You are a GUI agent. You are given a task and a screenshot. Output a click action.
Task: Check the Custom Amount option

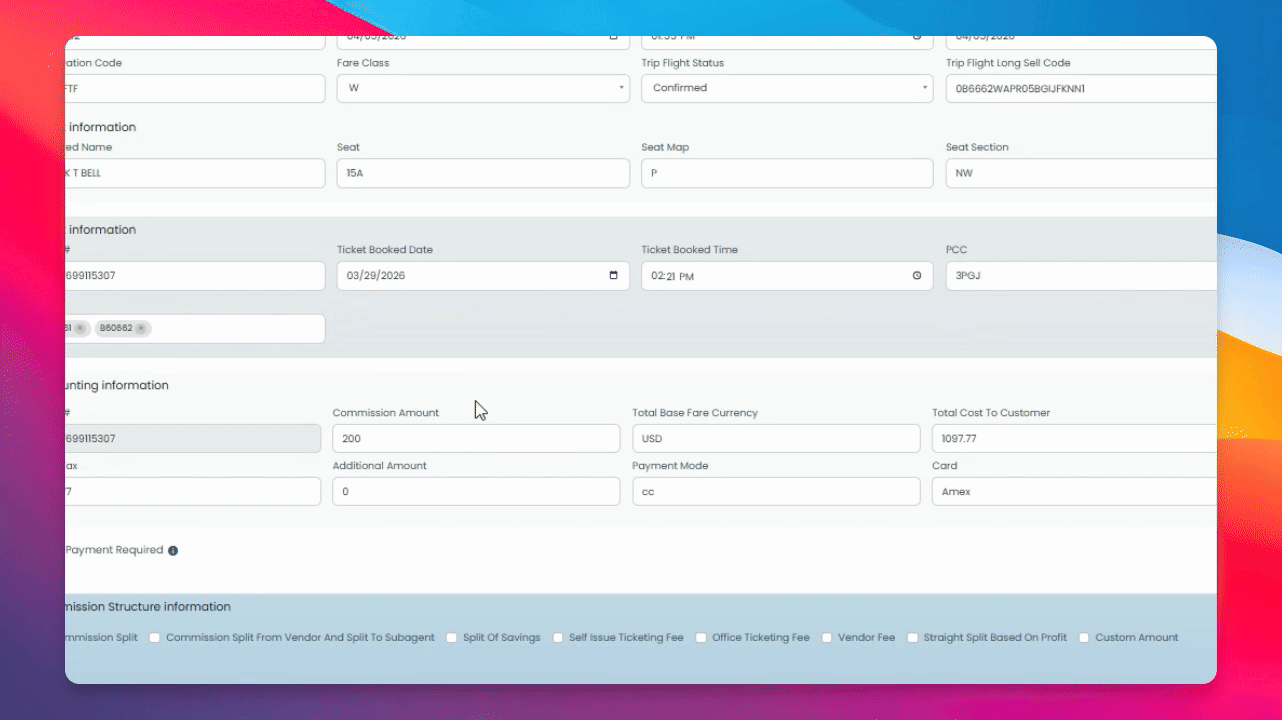[x=1084, y=638]
